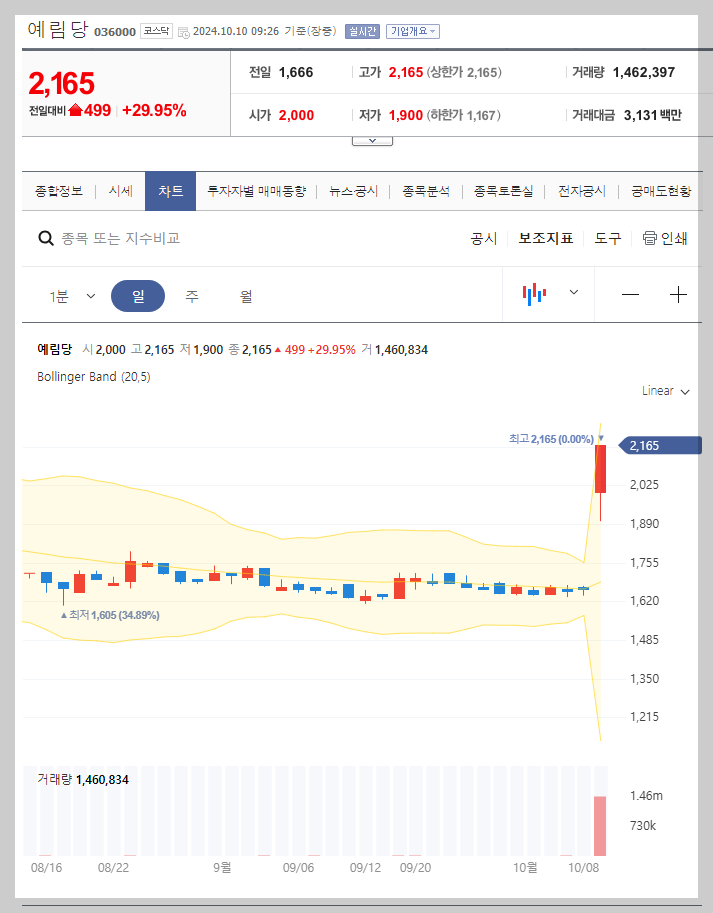Image resolution: width=713 pixels, height=913 pixels.
Task: Open the 1분 interval dropdown
Action: (x=73, y=296)
